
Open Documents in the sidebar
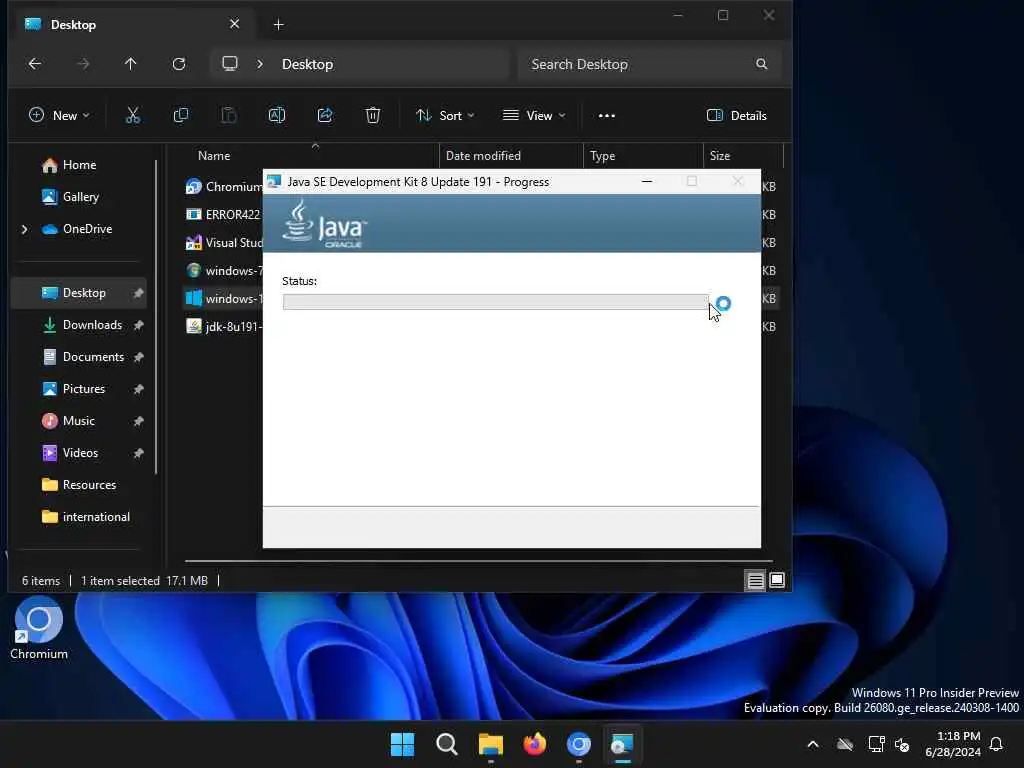pyautogui.click(x=79, y=357)
